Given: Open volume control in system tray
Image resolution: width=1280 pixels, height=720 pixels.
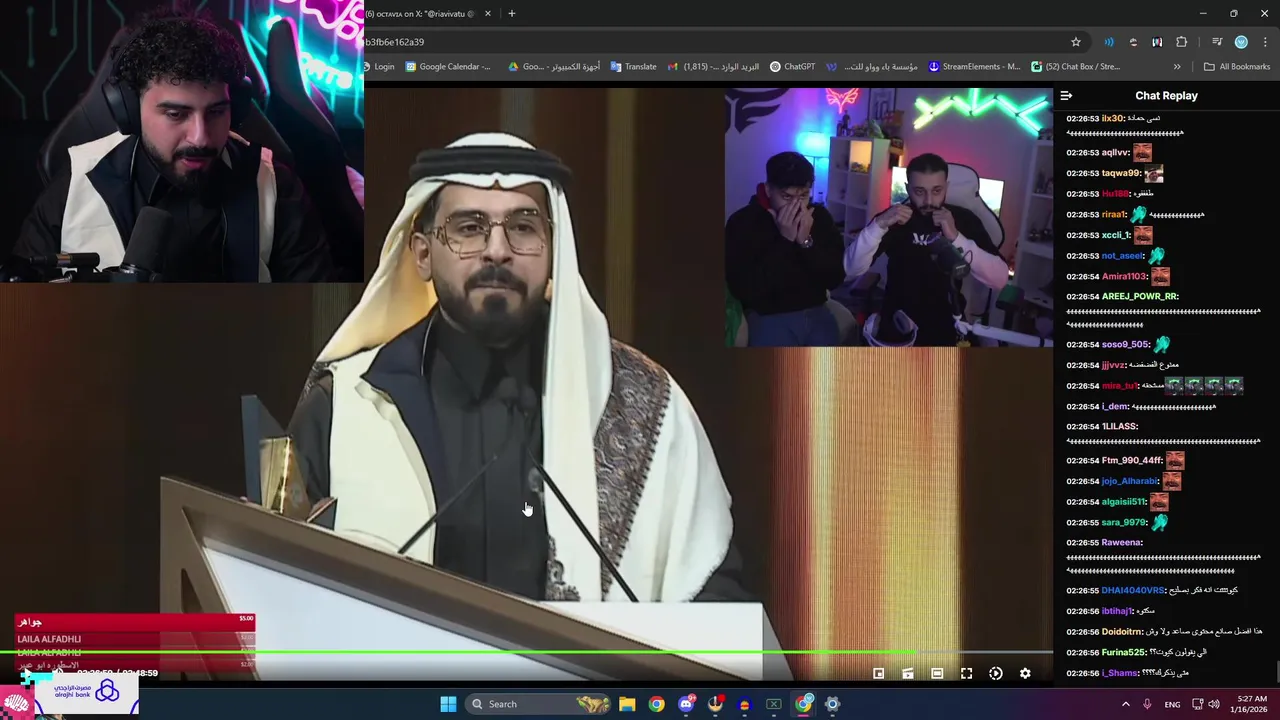Looking at the screenshot, I should (1214, 704).
